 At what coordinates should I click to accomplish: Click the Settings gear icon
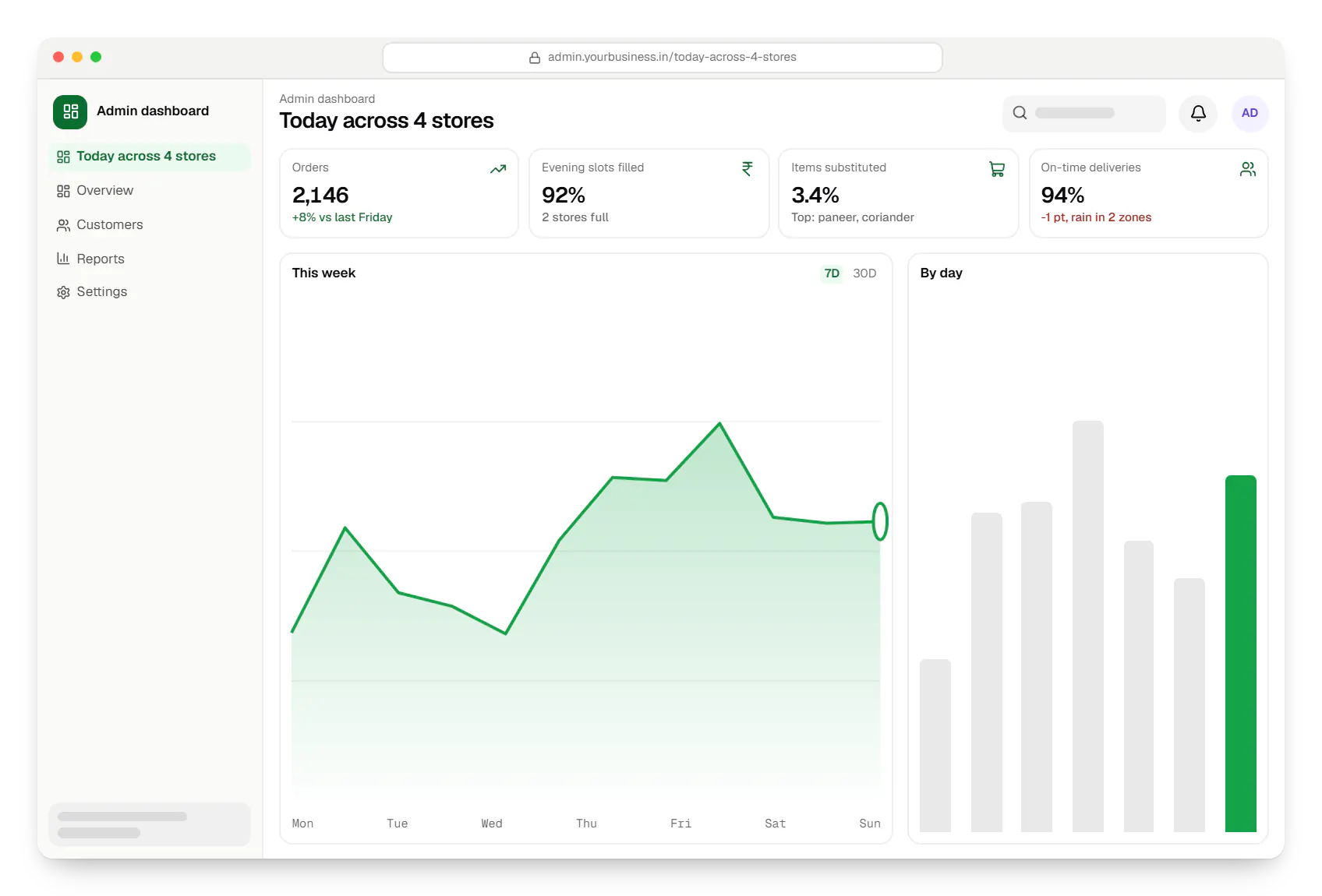[63, 292]
